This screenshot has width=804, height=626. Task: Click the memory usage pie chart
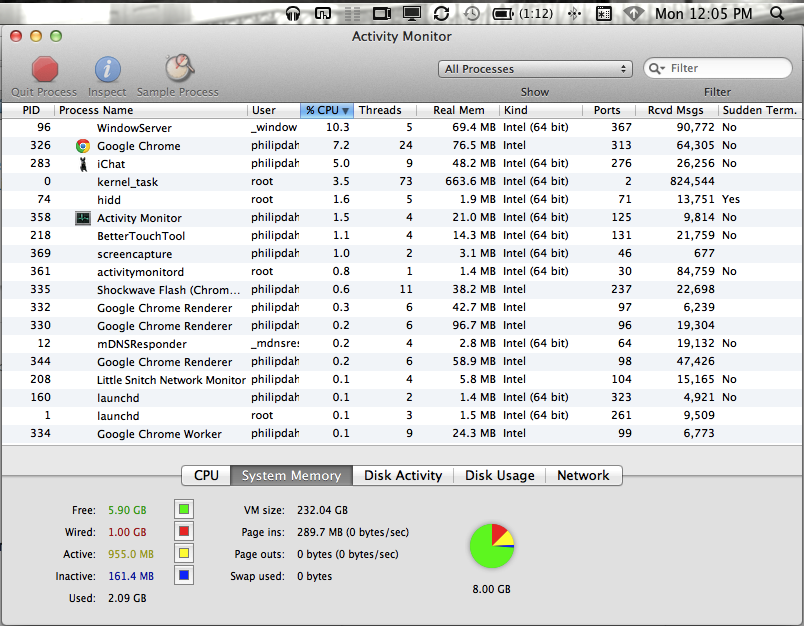pyautogui.click(x=492, y=546)
